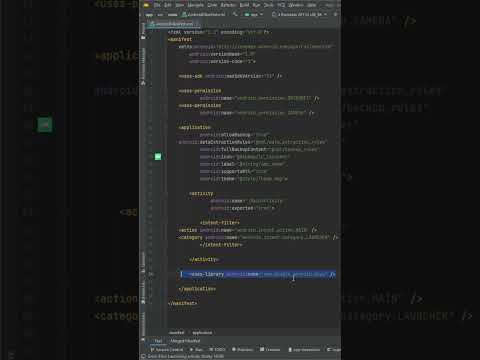
Task: Open the Navigate menu
Action: click(195, 5)
